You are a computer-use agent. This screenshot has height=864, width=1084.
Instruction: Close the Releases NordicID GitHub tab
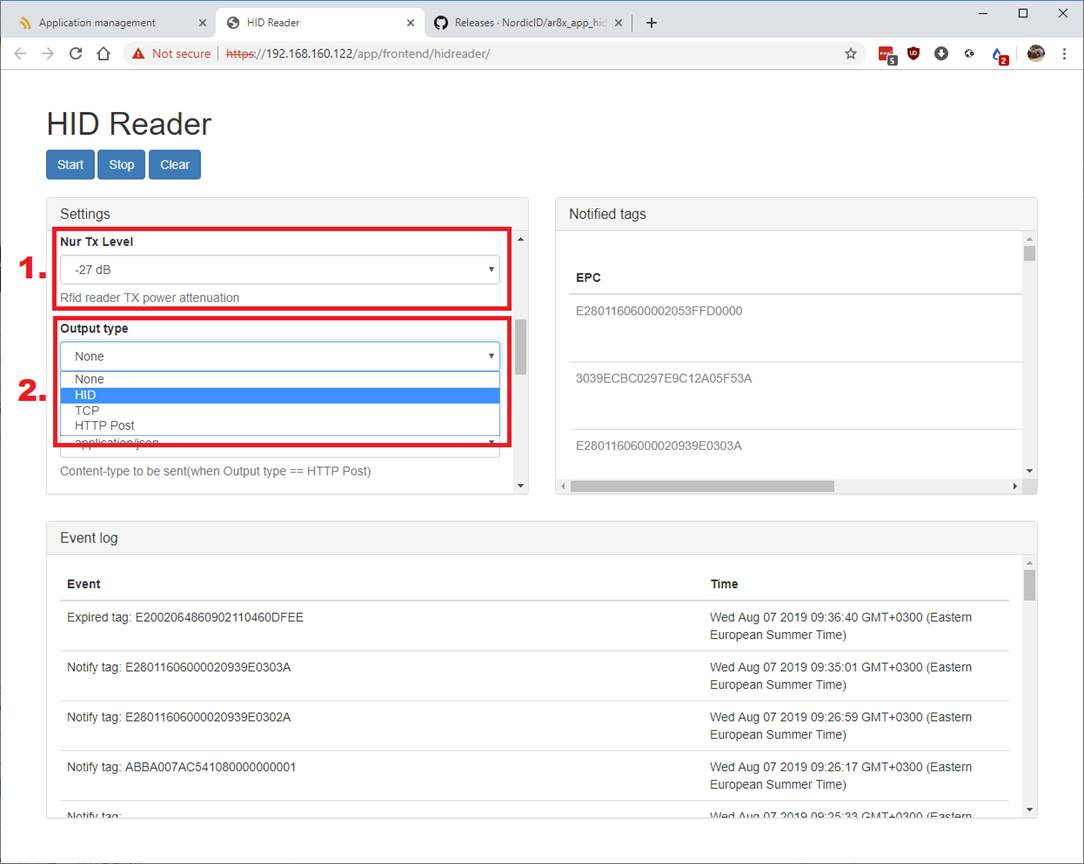coord(618,23)
